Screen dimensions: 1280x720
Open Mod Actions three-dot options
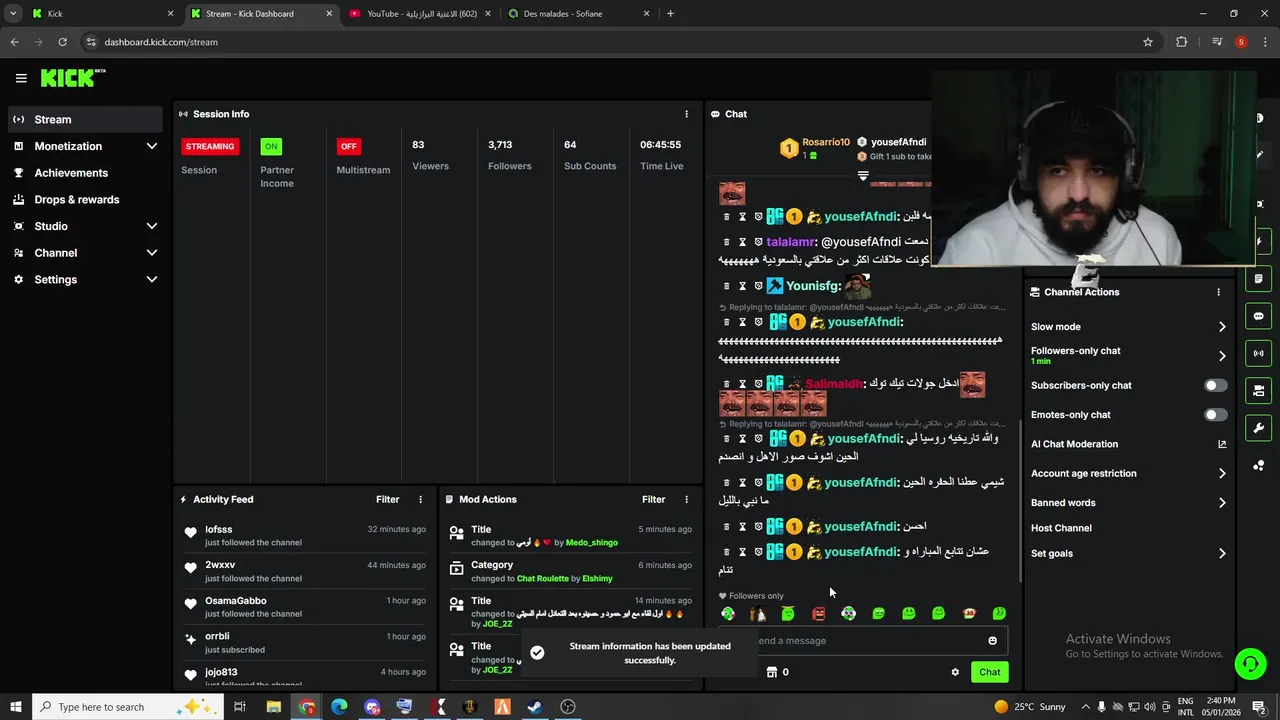(686, 499)
